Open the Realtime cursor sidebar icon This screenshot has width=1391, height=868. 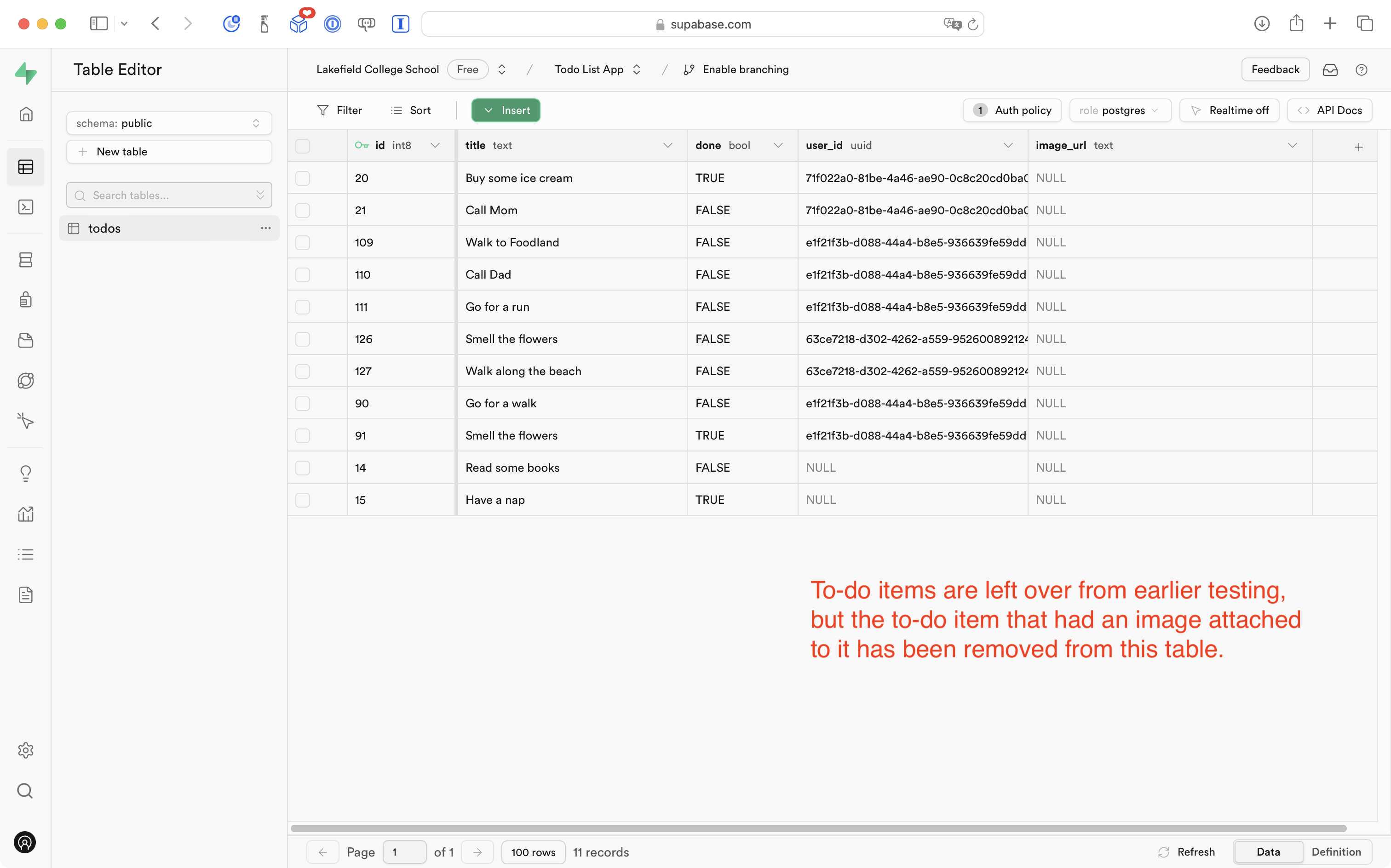(x=26, y=421)
